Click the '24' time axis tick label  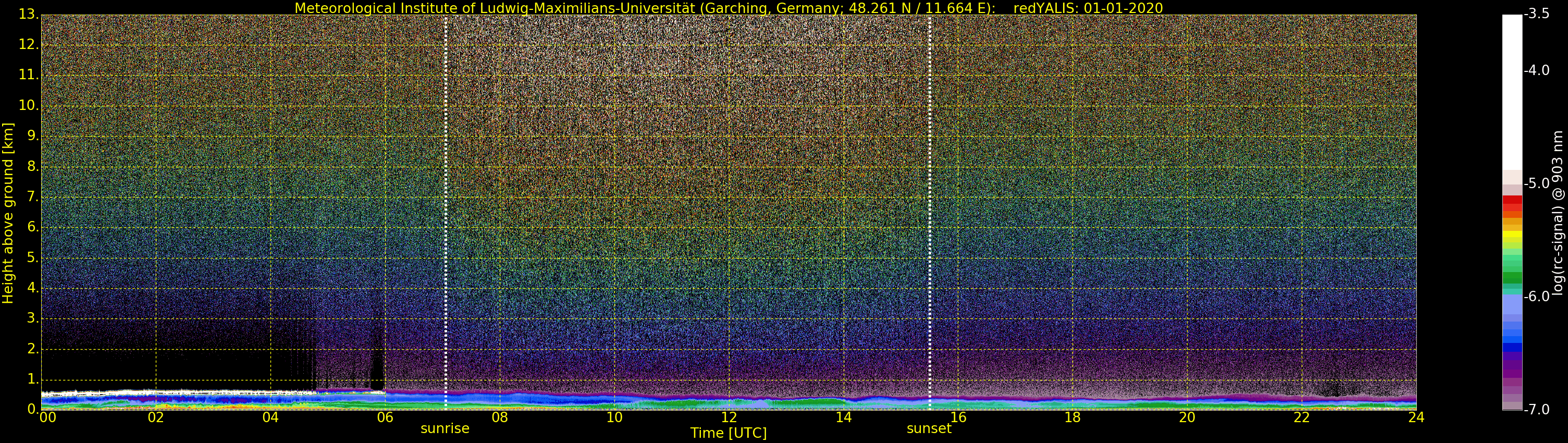(x=1416, y=417)
